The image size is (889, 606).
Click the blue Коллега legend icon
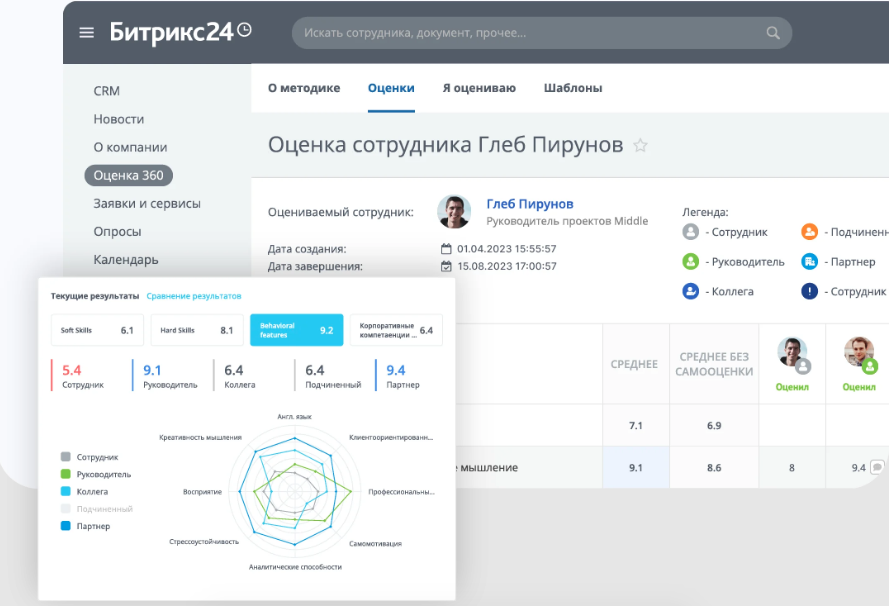pos(691,291)
